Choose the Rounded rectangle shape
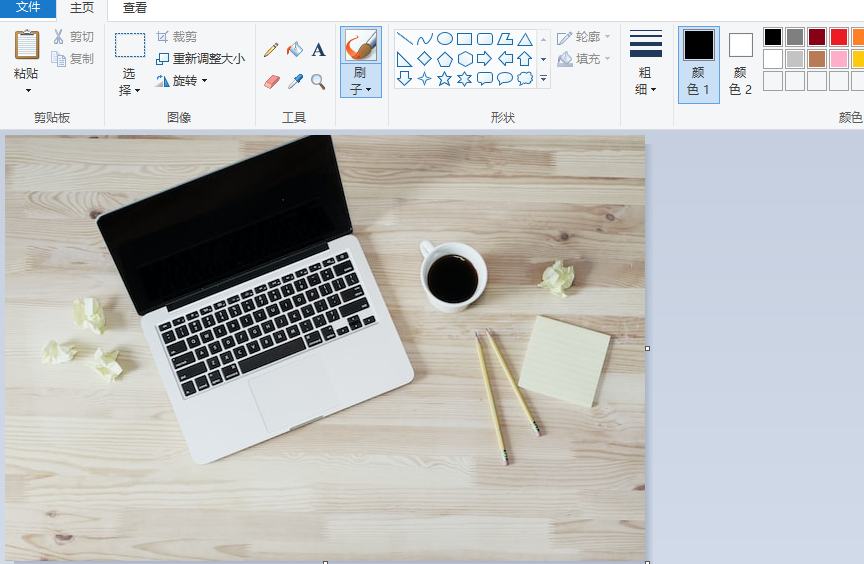The width and height of the screenshot is (864, 564). click(484, 39)
